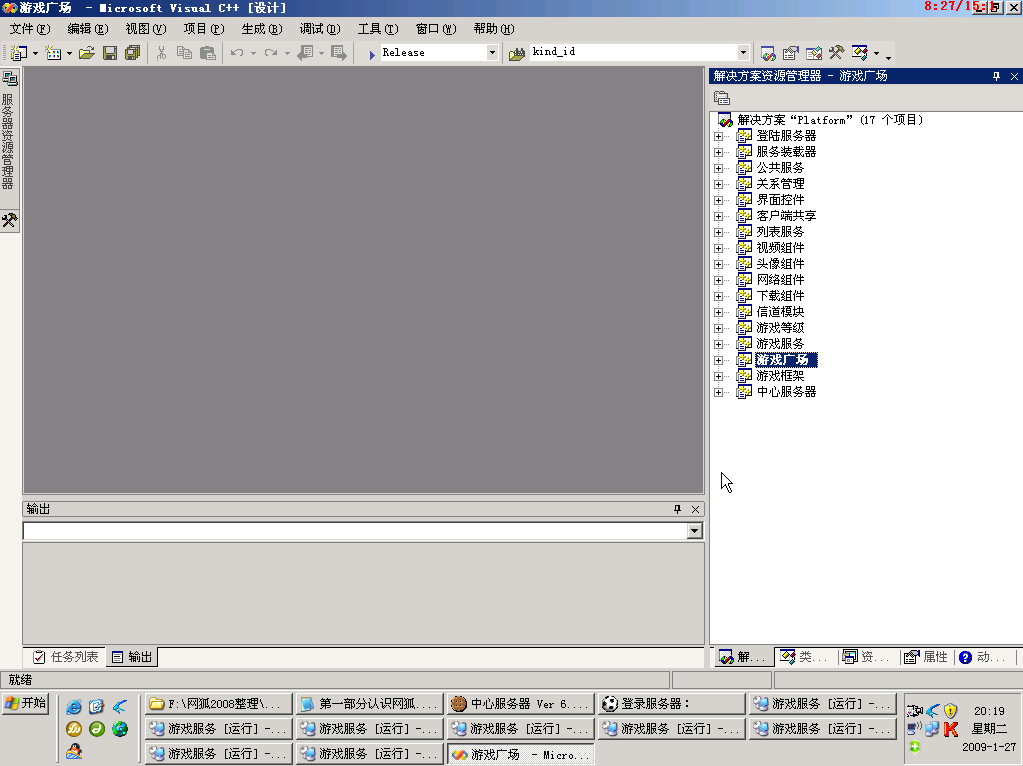1023x766 pixels.
Task: Open Toolbox with the hammer-wrench toolbar icon
Action: (x=836, y=53)
